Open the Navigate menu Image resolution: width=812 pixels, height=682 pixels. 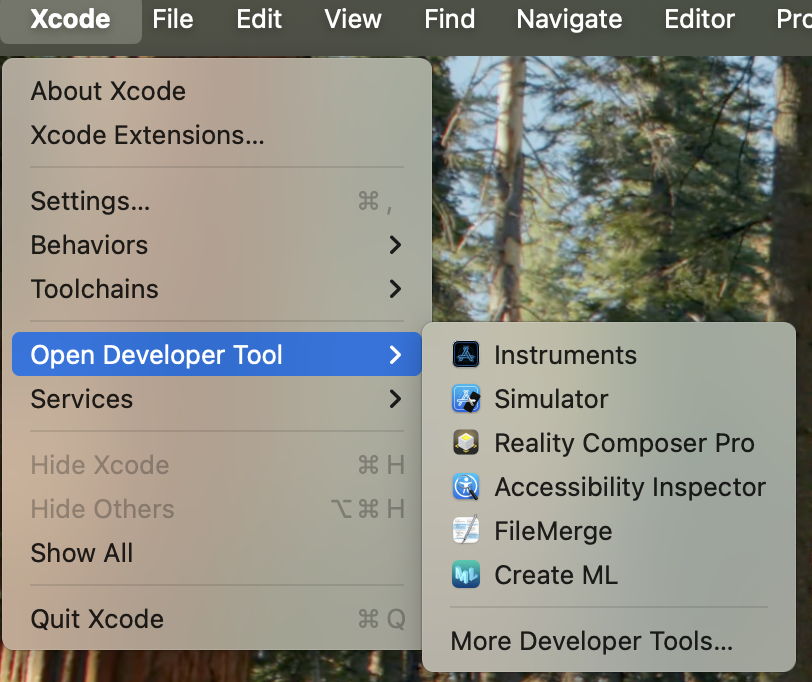[569, 19]
